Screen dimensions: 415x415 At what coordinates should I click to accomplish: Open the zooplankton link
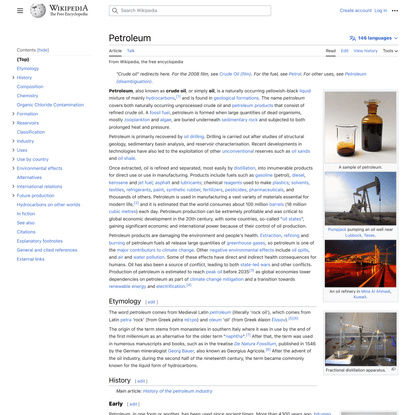(137, 120)
